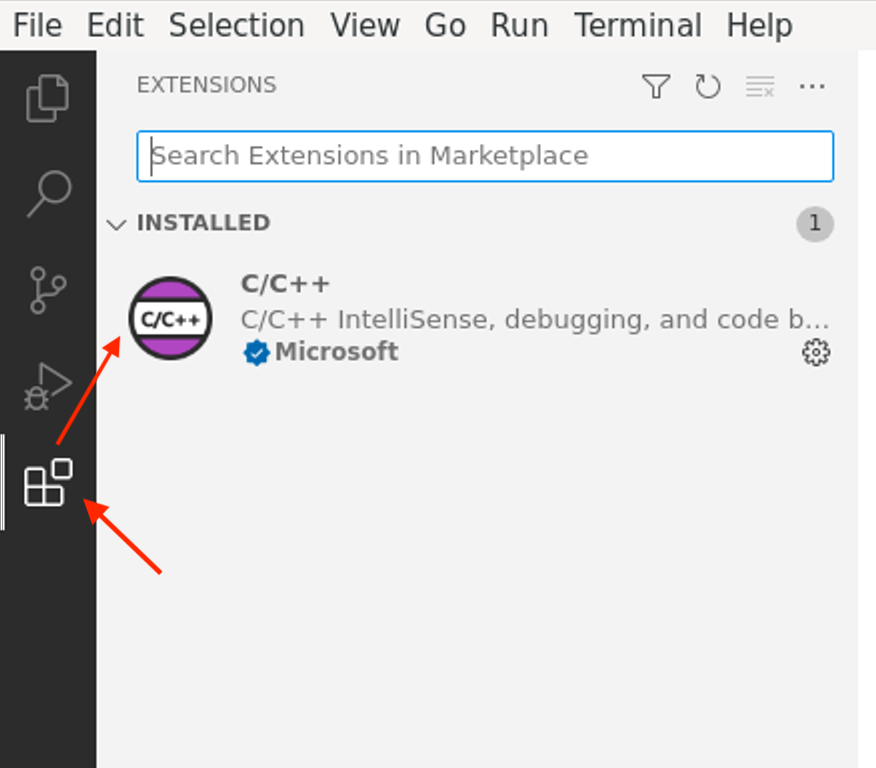876x768 pixels.
Task: Click the Clear Extensions Search Results icon
Action: tap(760, 87)
